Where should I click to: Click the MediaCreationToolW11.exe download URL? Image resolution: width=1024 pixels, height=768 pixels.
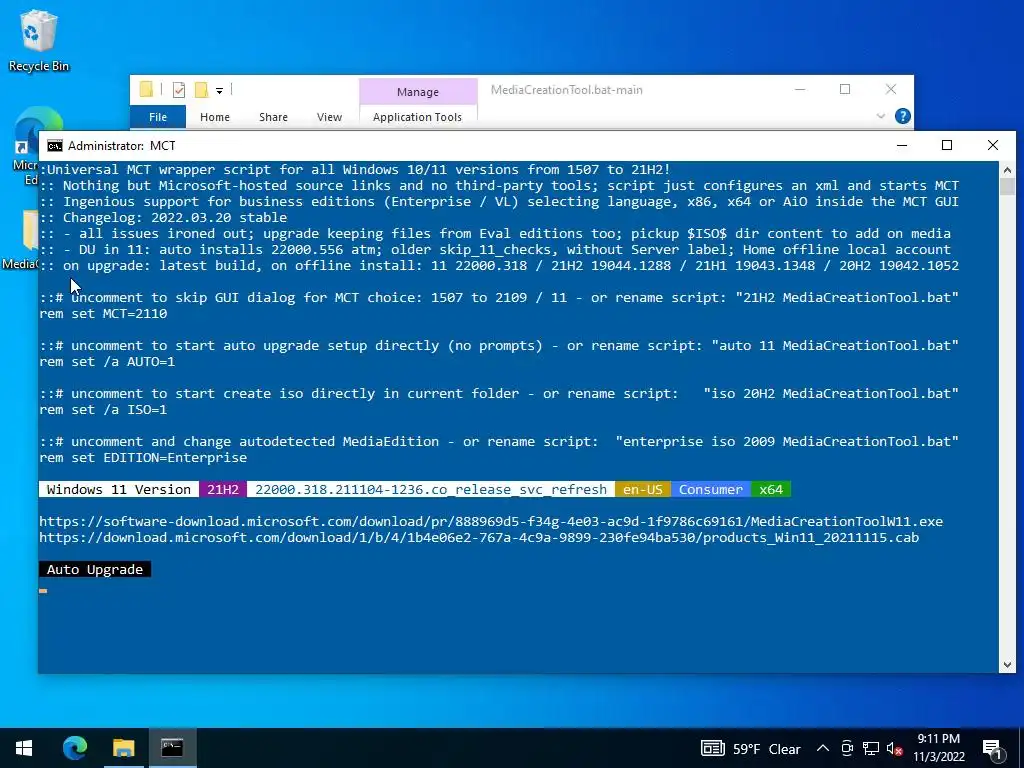click(491, 521)
